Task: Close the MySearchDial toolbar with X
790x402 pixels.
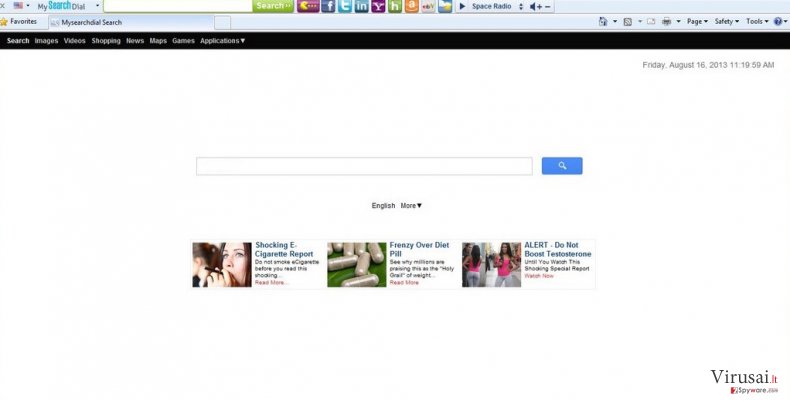Action: point(2,6)
